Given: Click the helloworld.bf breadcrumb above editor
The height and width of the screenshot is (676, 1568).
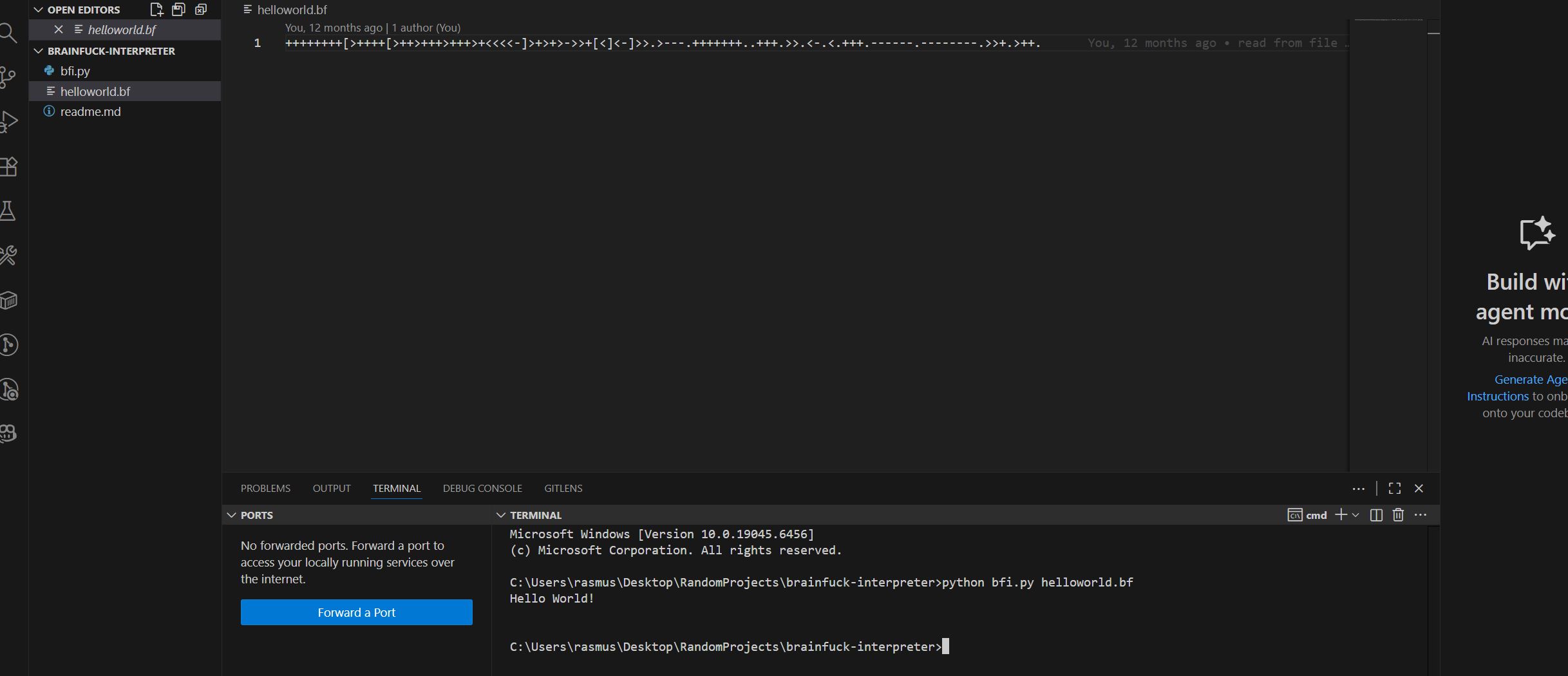Looking at the screenshot, I should [292, 10].
